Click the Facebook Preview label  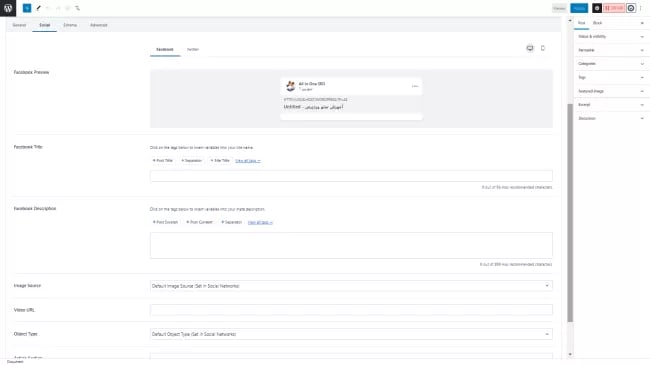(x=32, y=72)
